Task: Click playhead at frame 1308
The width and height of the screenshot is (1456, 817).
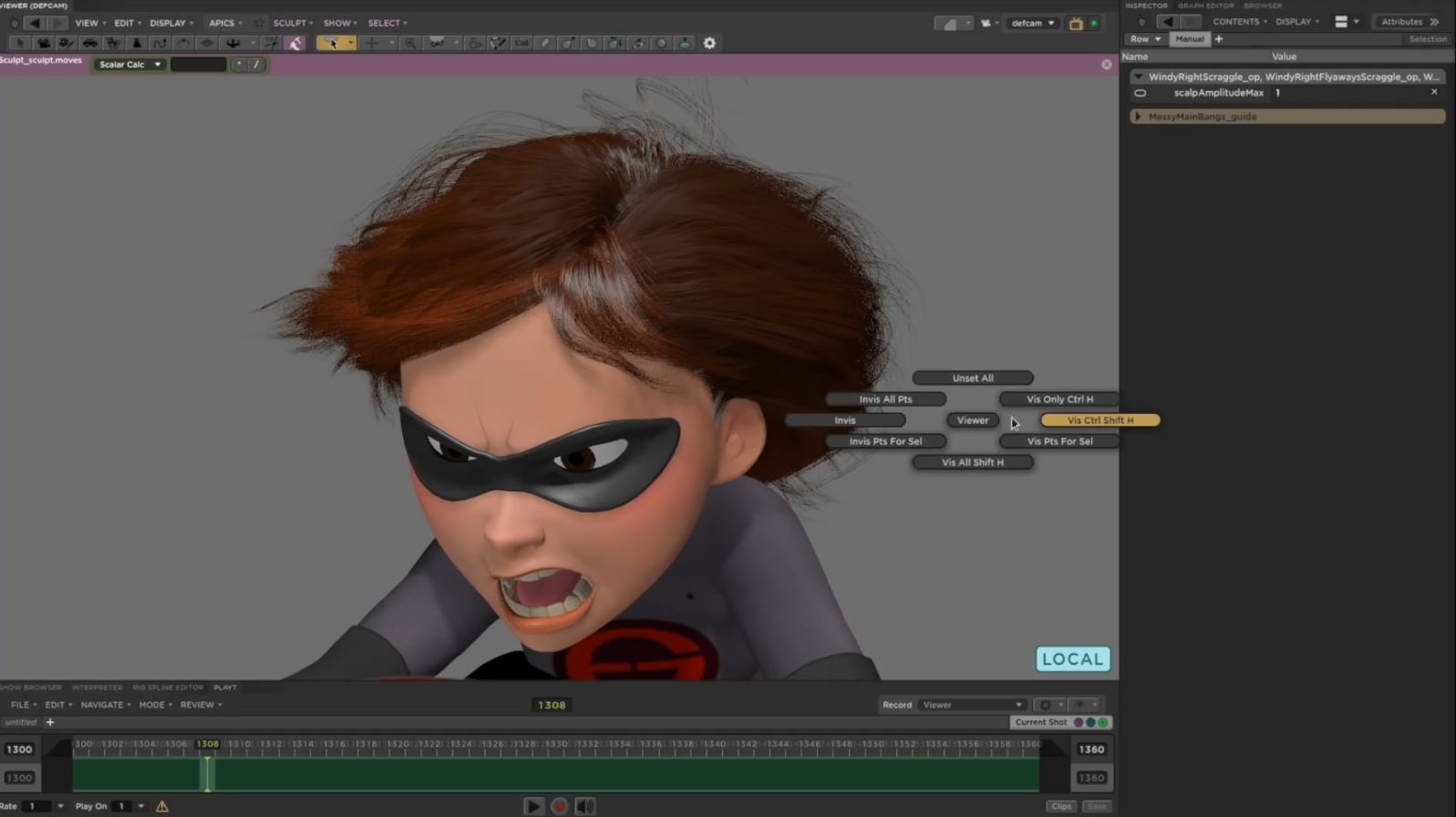Action: coord(207,773)
